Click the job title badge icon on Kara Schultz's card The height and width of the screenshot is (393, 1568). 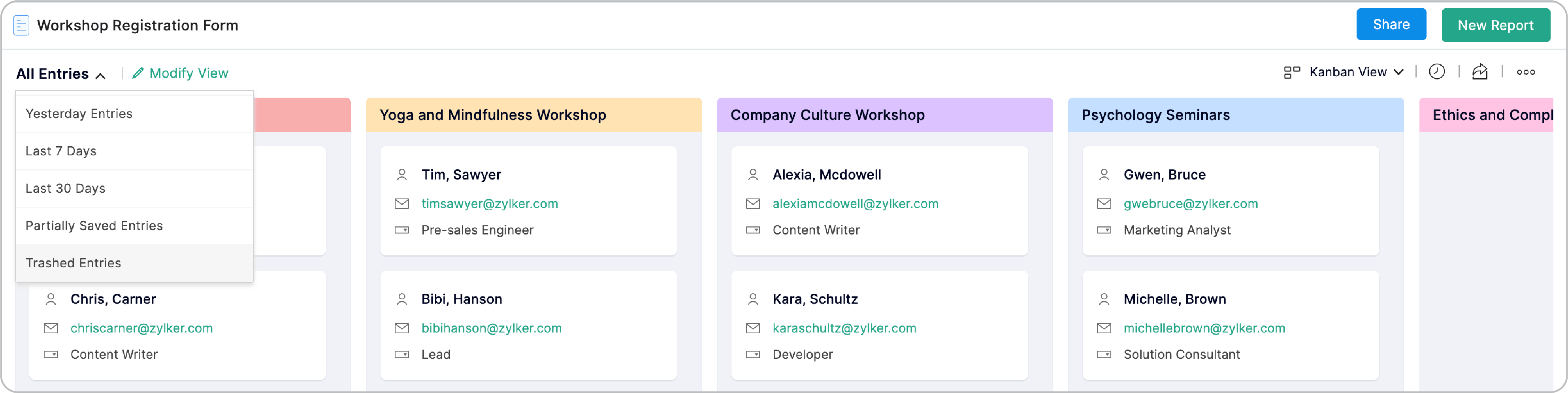point(754,355)
